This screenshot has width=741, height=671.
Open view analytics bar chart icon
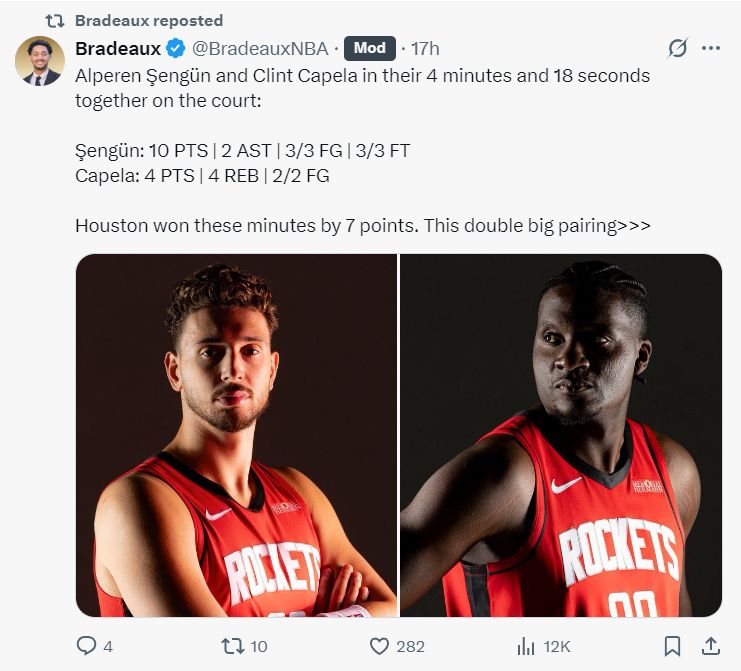point(526,646)
